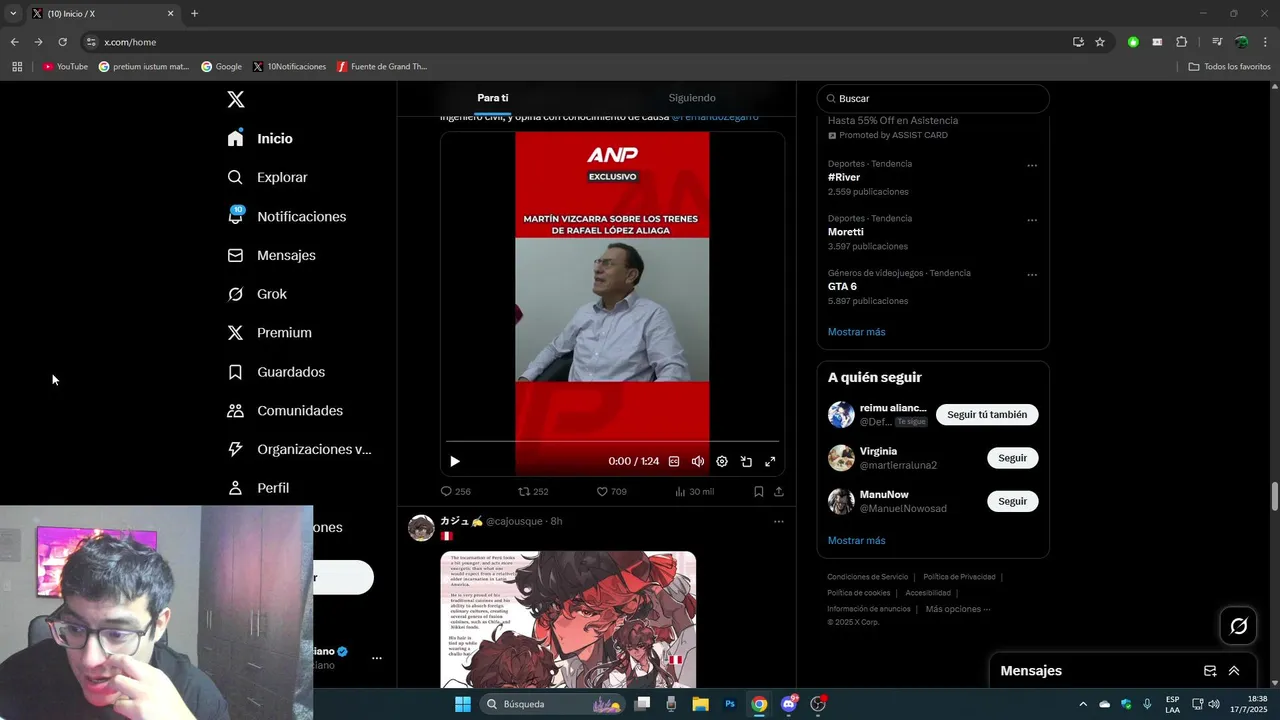Open Chrome tab search dropdown

13,13
